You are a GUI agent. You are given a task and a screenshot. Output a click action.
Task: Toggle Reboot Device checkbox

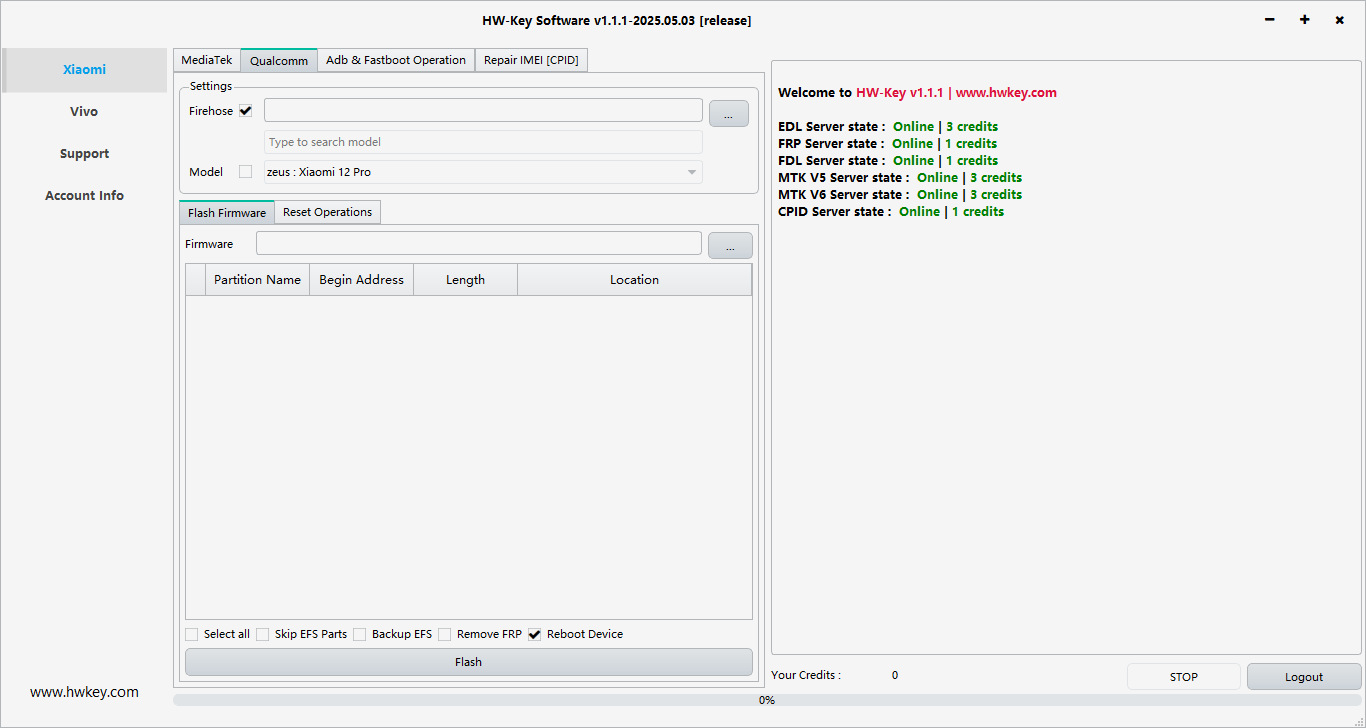pos(535,634)
